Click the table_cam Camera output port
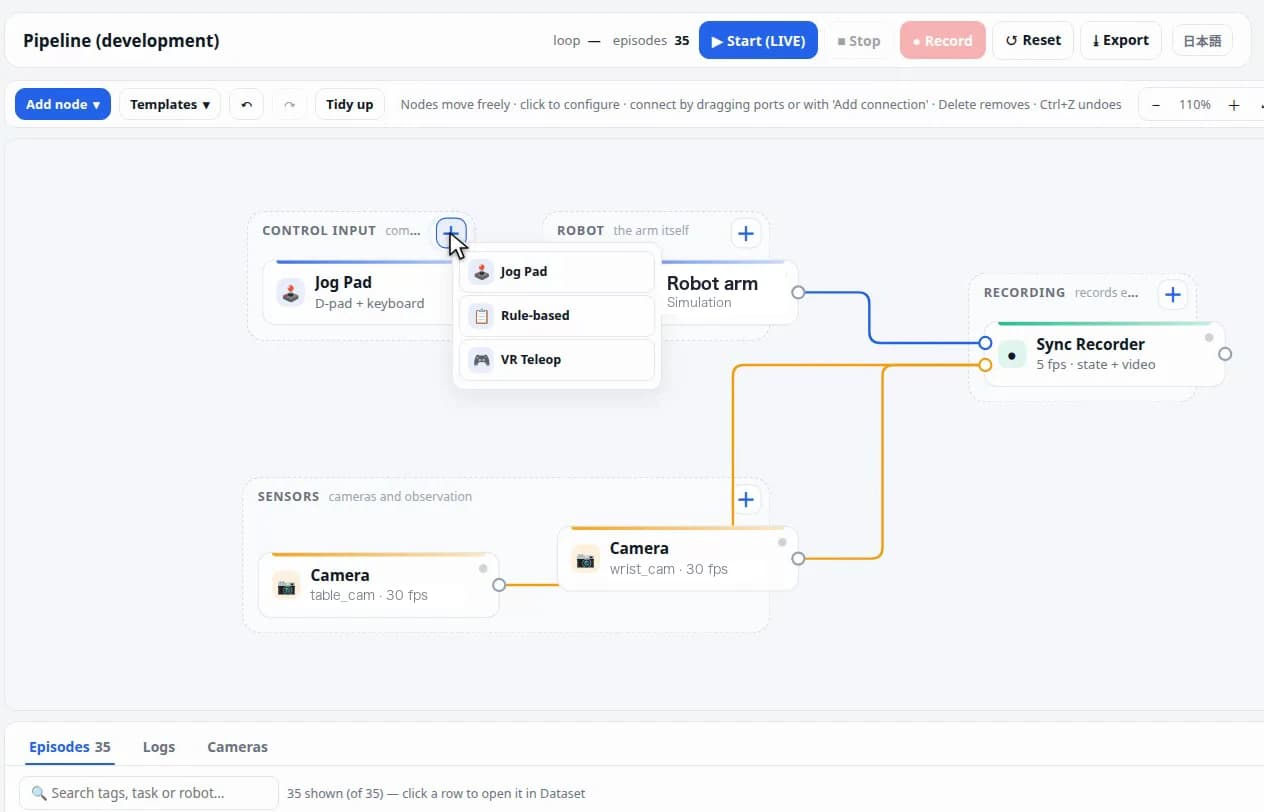1264x812 pixels. click(x=499, y=585)
